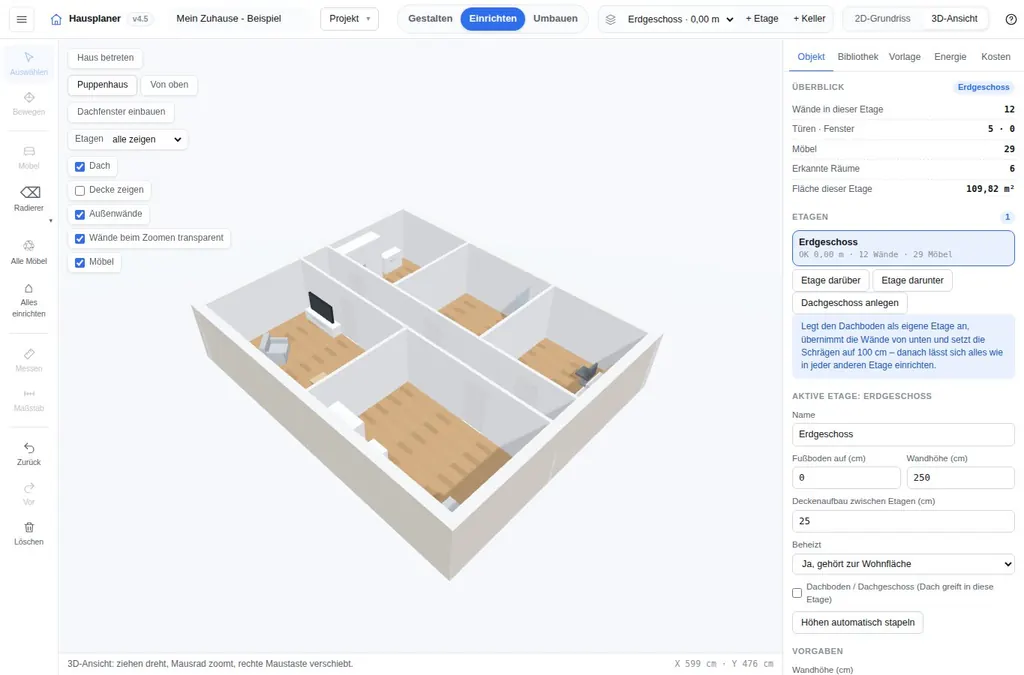Screen dimensions: 1024x675
Task: Select the Messen measuring tool
Action: 29,360
